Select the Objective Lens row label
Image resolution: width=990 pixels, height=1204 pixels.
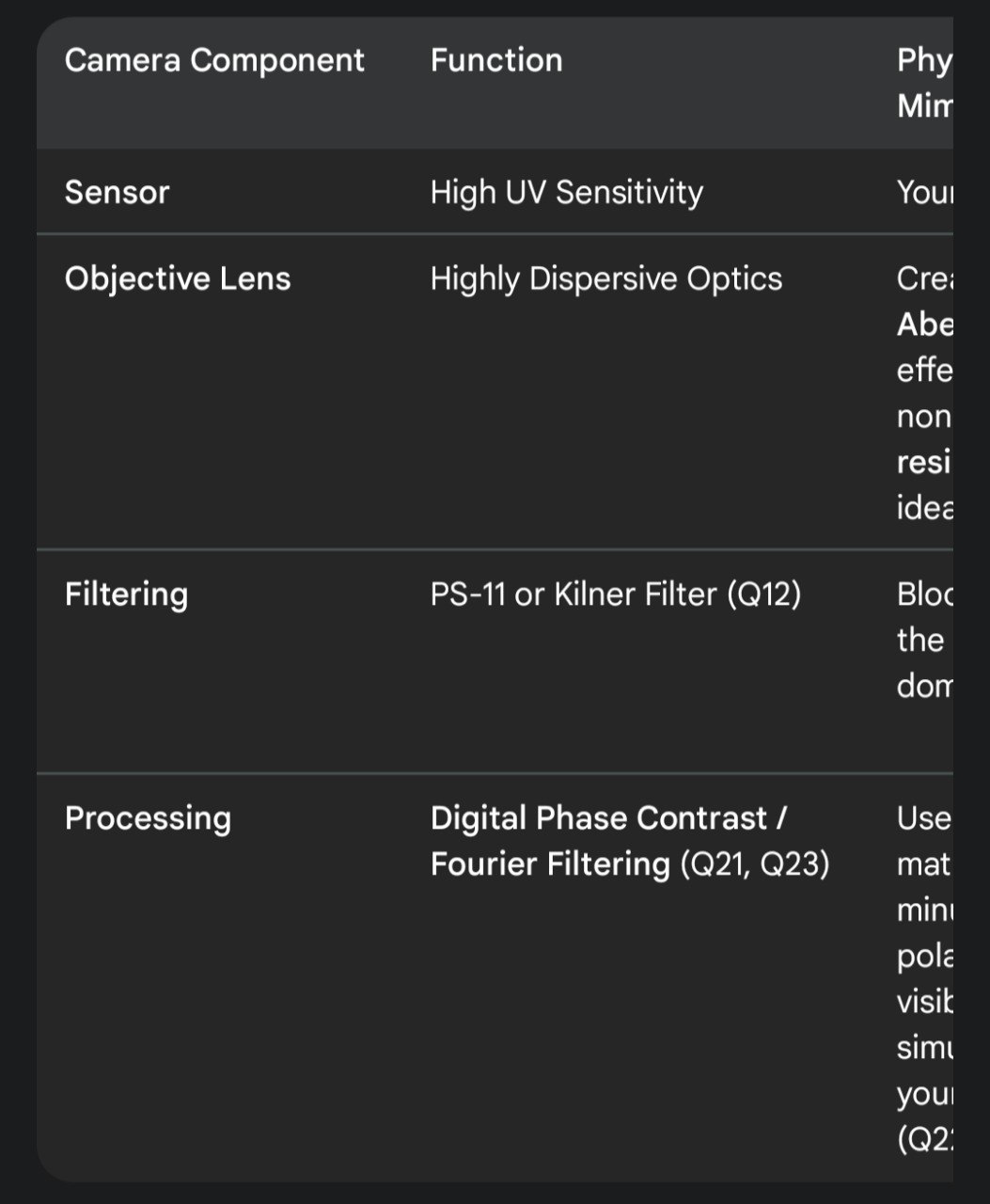tap(178, 278)
